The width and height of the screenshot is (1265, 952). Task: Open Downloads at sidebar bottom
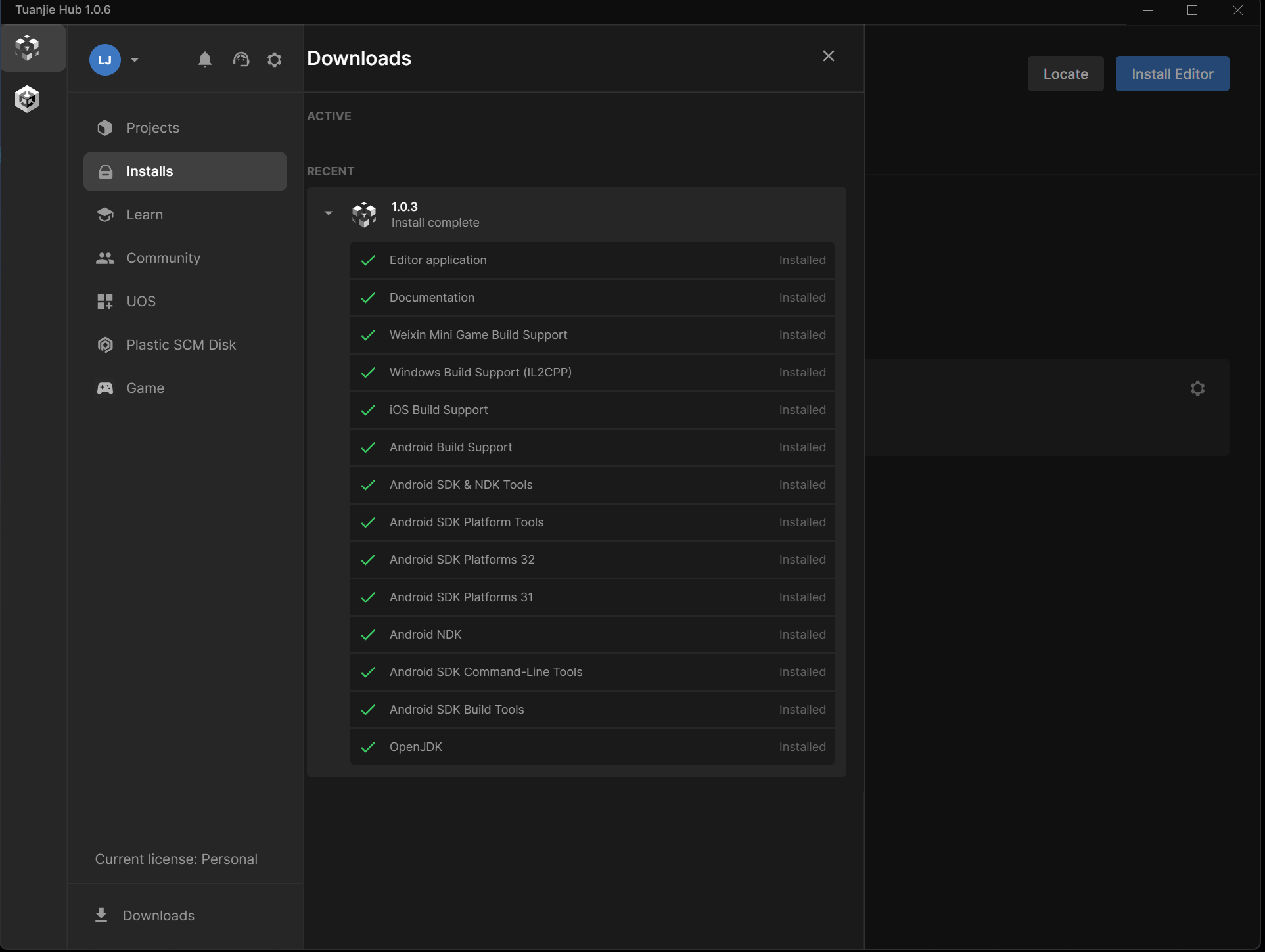[158, 915]
